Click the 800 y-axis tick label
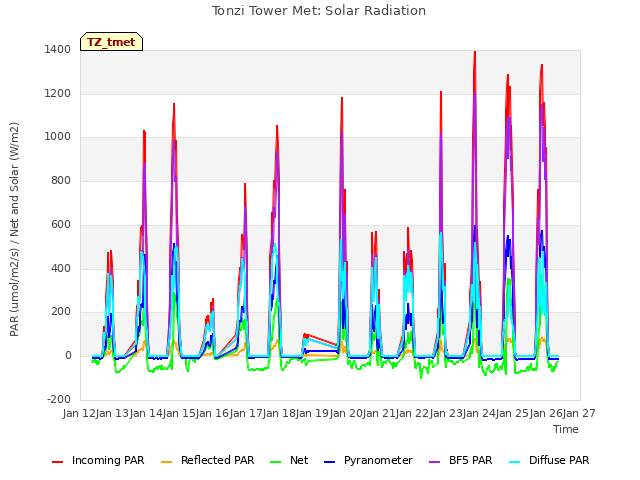The width and height of the screenshot is (640, 480). tap(61, 180)
